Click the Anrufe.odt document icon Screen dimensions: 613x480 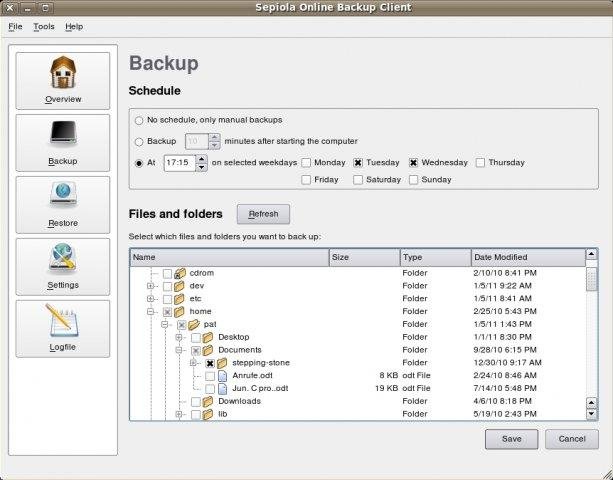point(222,376)
